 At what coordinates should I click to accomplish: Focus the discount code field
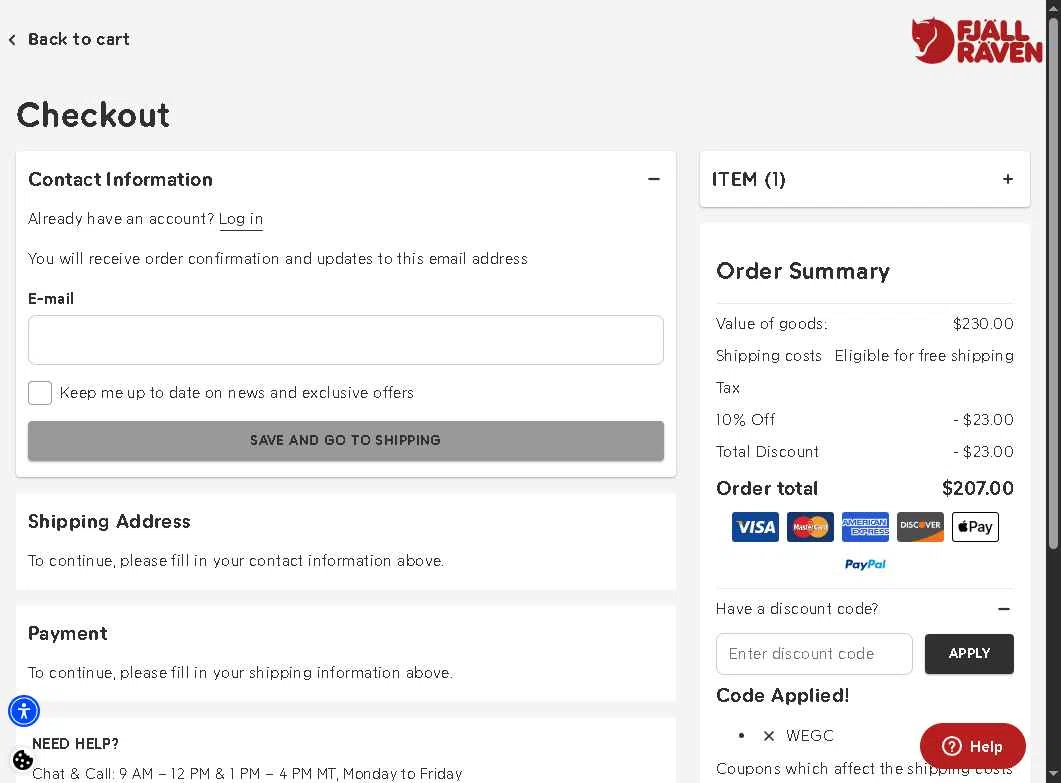814,654
